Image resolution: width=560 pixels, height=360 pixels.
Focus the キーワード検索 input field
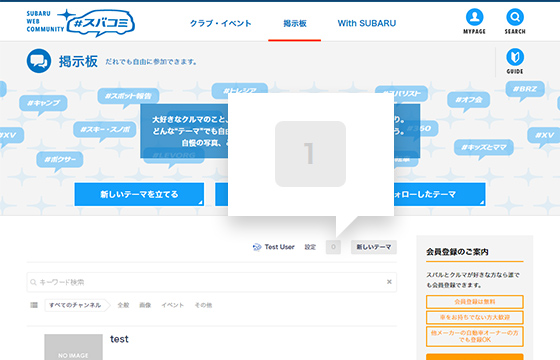(x=211, y=282)
